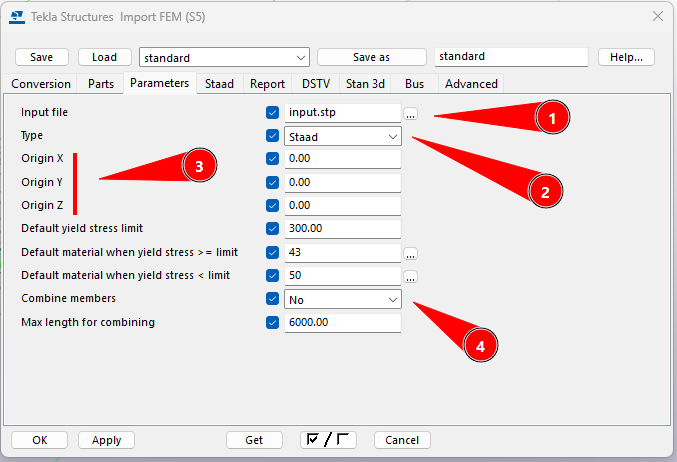Open the Advanced tab
Viewport: 677px width, 462px height.
pyautogui.click(x=469, y=84)
